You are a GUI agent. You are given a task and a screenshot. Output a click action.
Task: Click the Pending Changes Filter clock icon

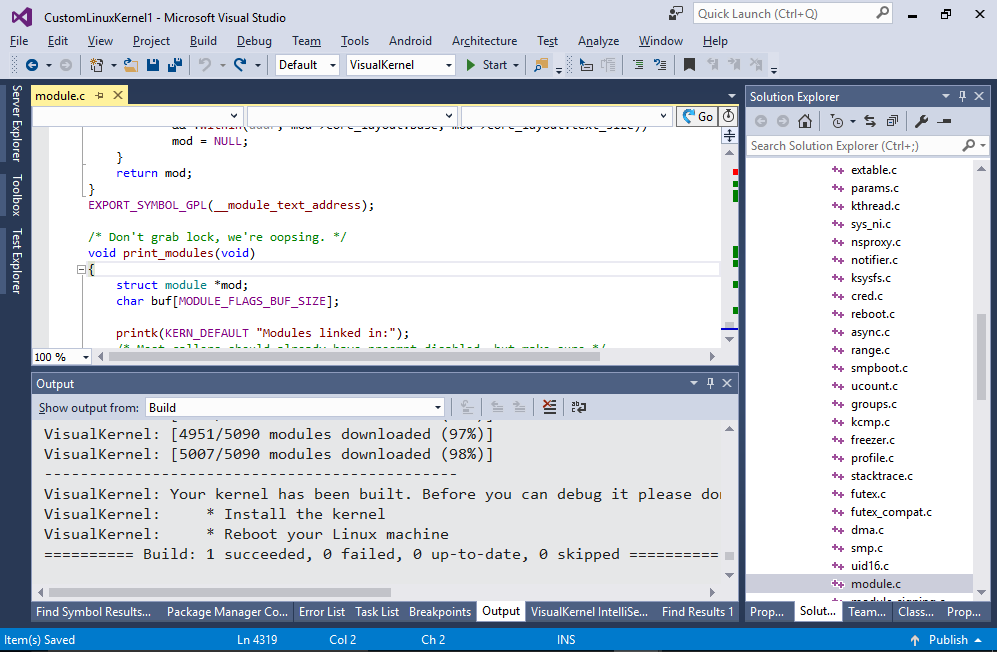tap(837, 121)
